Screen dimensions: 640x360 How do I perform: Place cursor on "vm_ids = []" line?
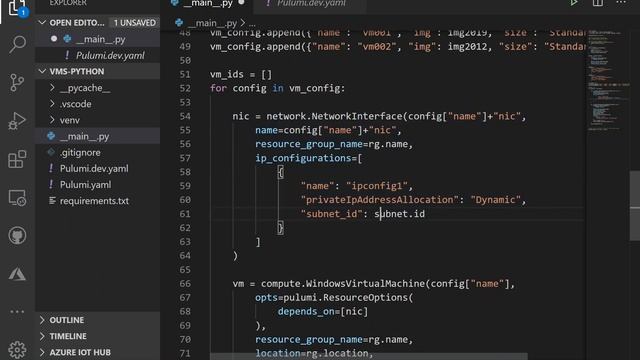coord(241,75)
